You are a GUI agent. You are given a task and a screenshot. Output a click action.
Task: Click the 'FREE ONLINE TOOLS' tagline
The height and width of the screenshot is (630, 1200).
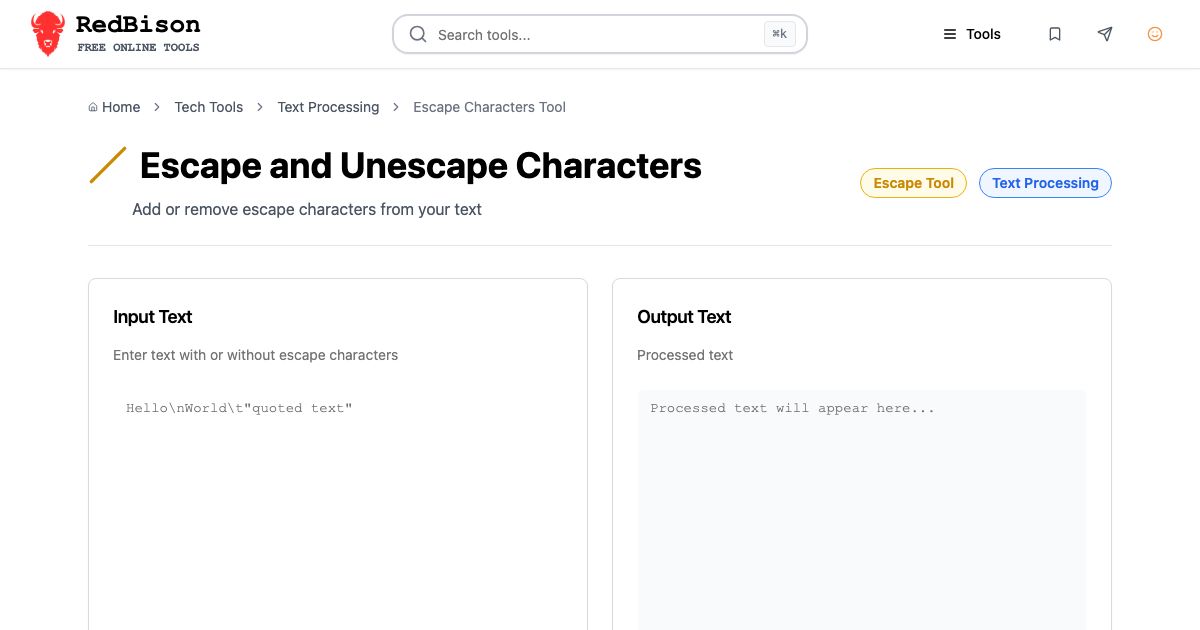click(x=138, y=47)
